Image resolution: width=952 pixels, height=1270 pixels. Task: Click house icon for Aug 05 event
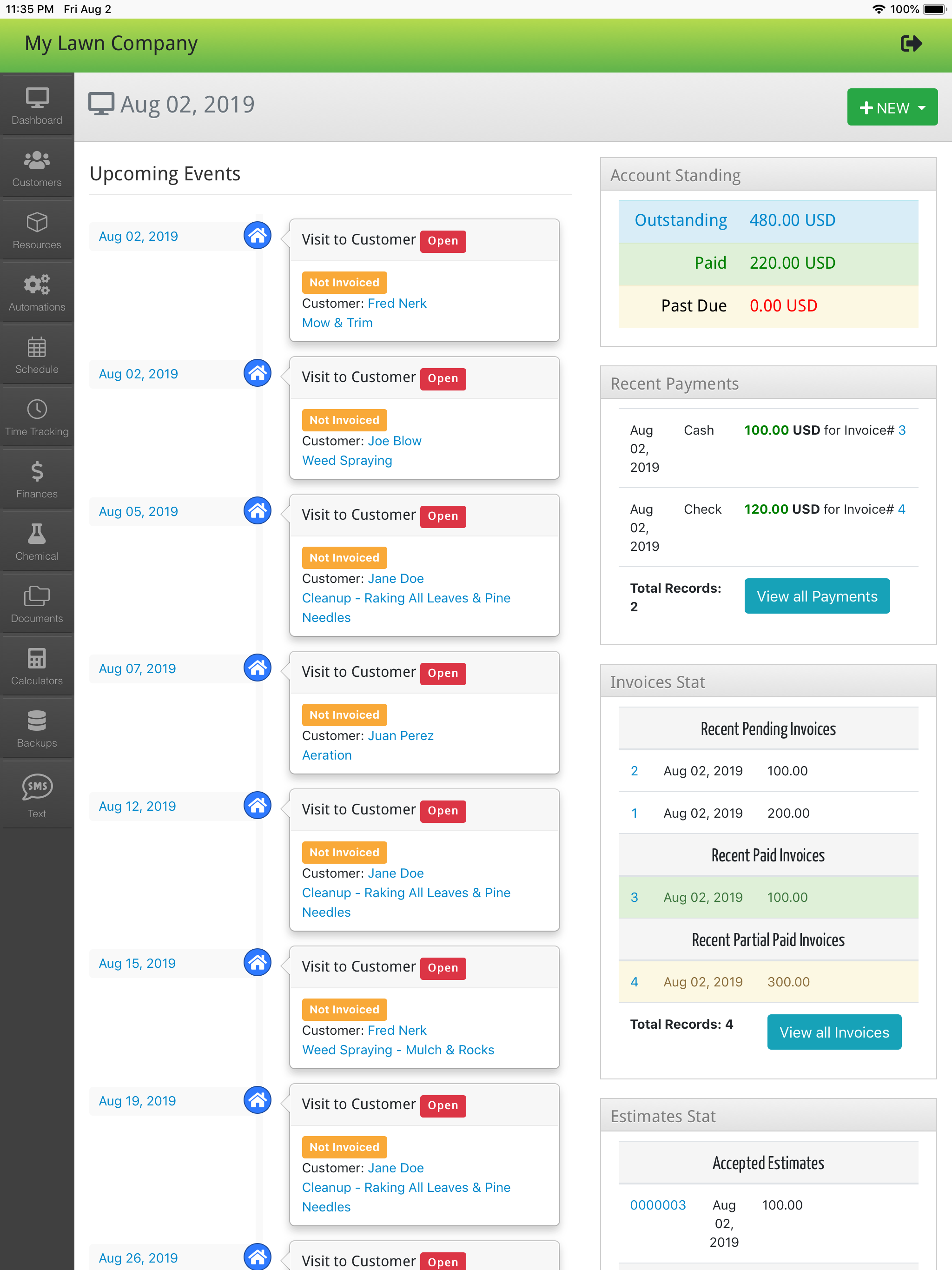257,510
